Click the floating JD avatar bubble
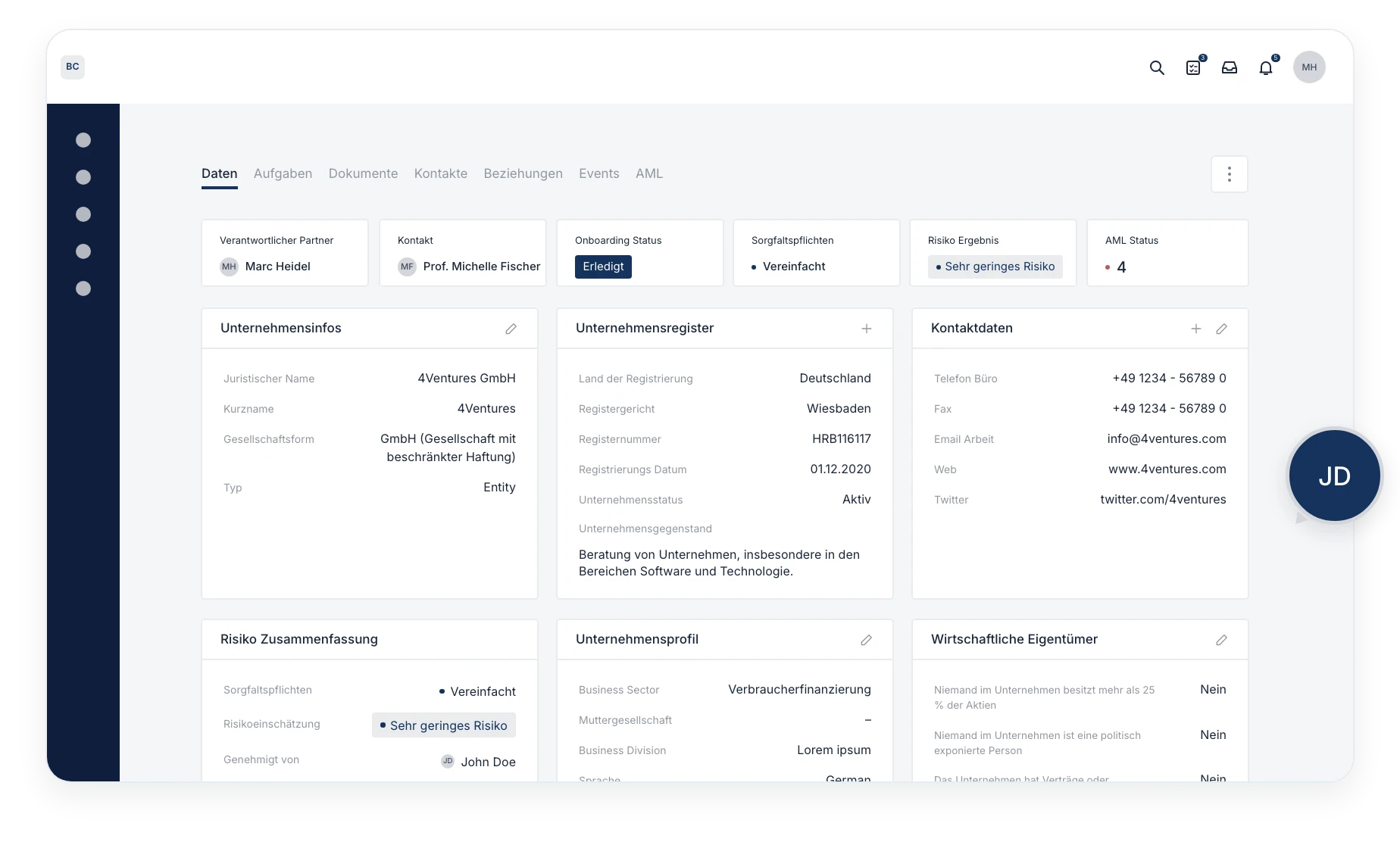Screen dimensions: 1400x845 point(1334,476)
